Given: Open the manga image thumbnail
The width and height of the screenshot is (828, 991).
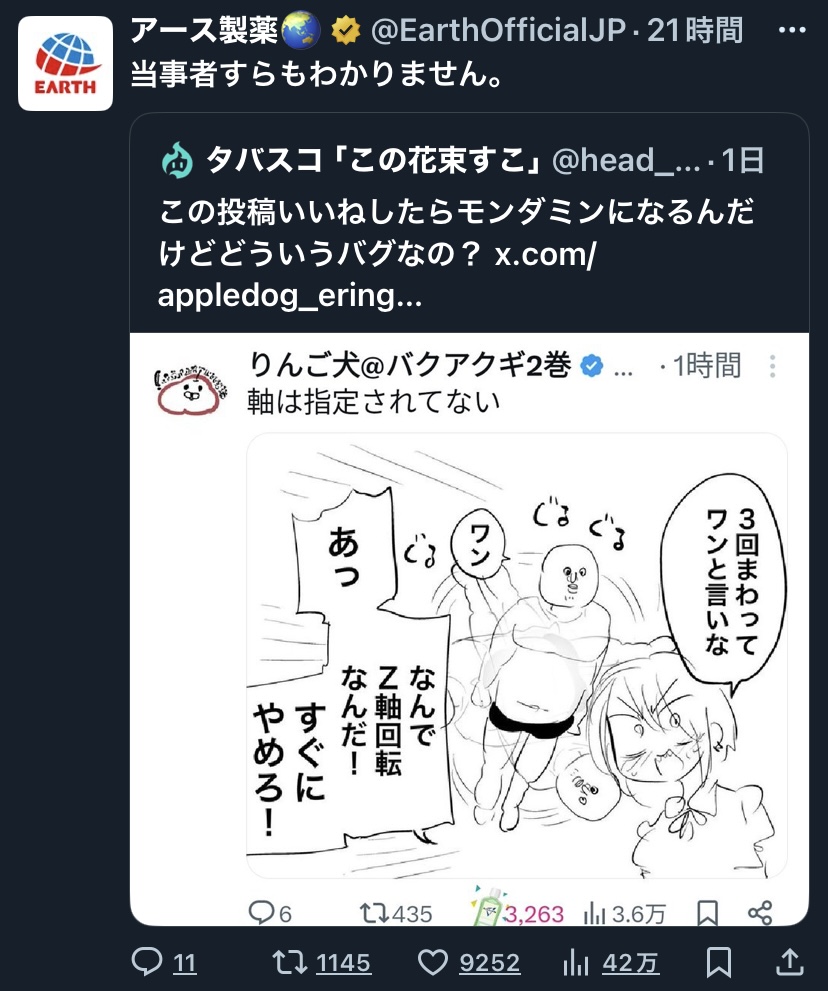Looking at the screenshot, I should pos(516,655).
